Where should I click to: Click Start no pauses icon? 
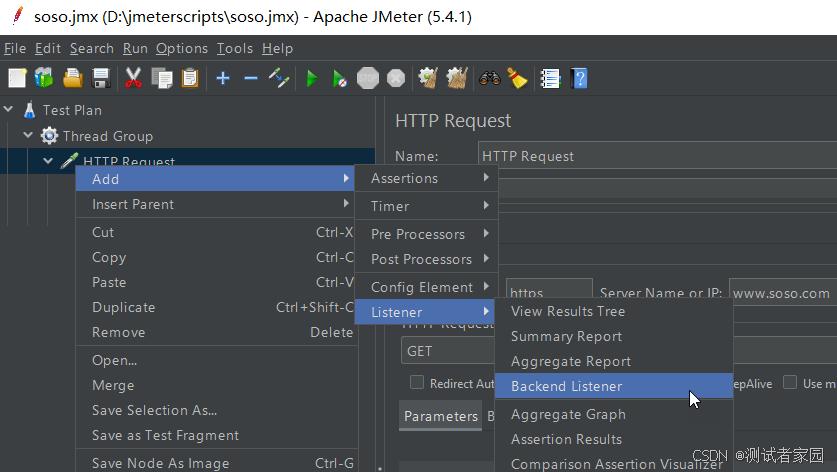[x=339, y=78]
